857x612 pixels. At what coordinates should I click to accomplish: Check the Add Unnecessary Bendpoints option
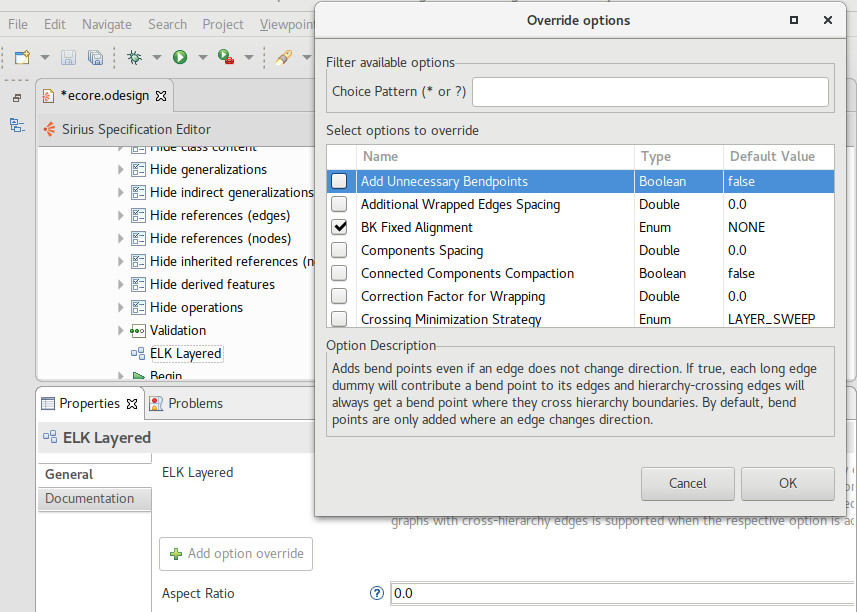point(339,181)
